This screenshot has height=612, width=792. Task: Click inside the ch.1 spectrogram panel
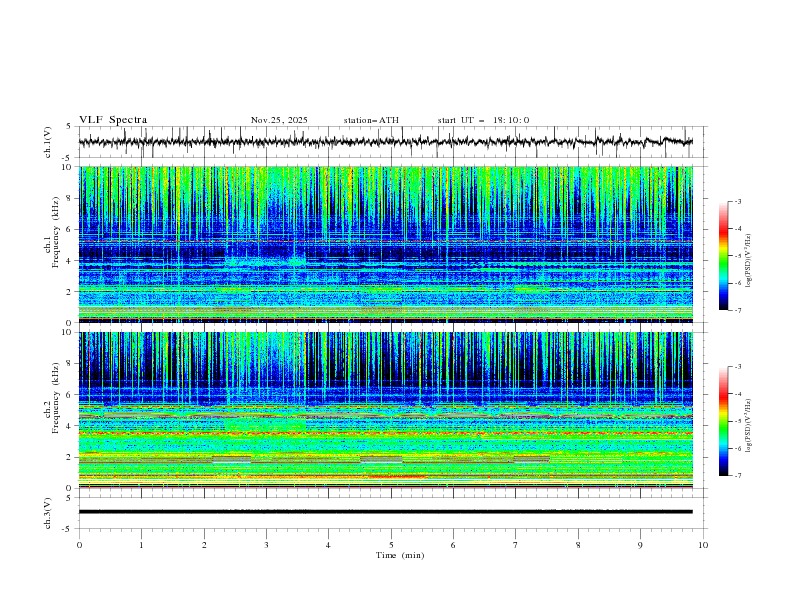point(385,244)
